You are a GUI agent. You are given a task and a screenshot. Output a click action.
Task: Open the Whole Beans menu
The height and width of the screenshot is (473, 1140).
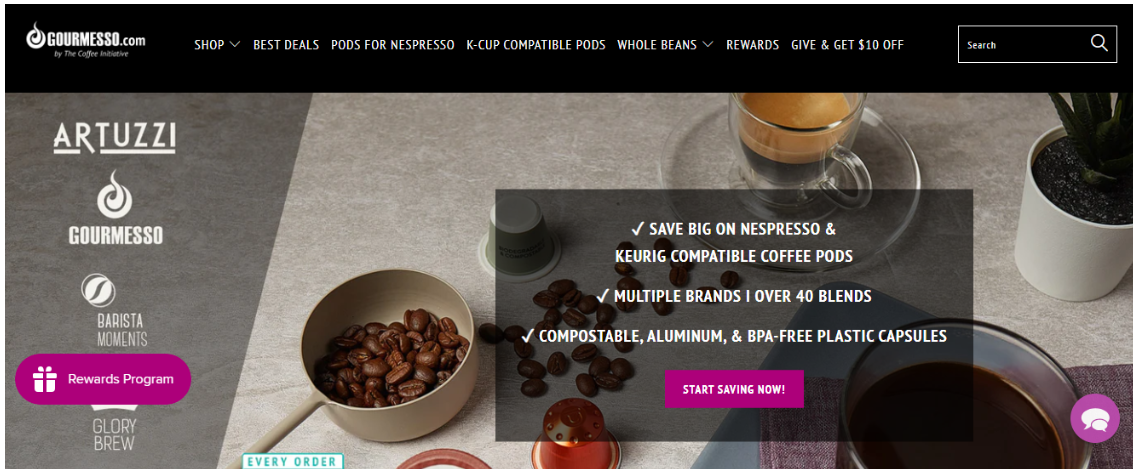(657, 45)
